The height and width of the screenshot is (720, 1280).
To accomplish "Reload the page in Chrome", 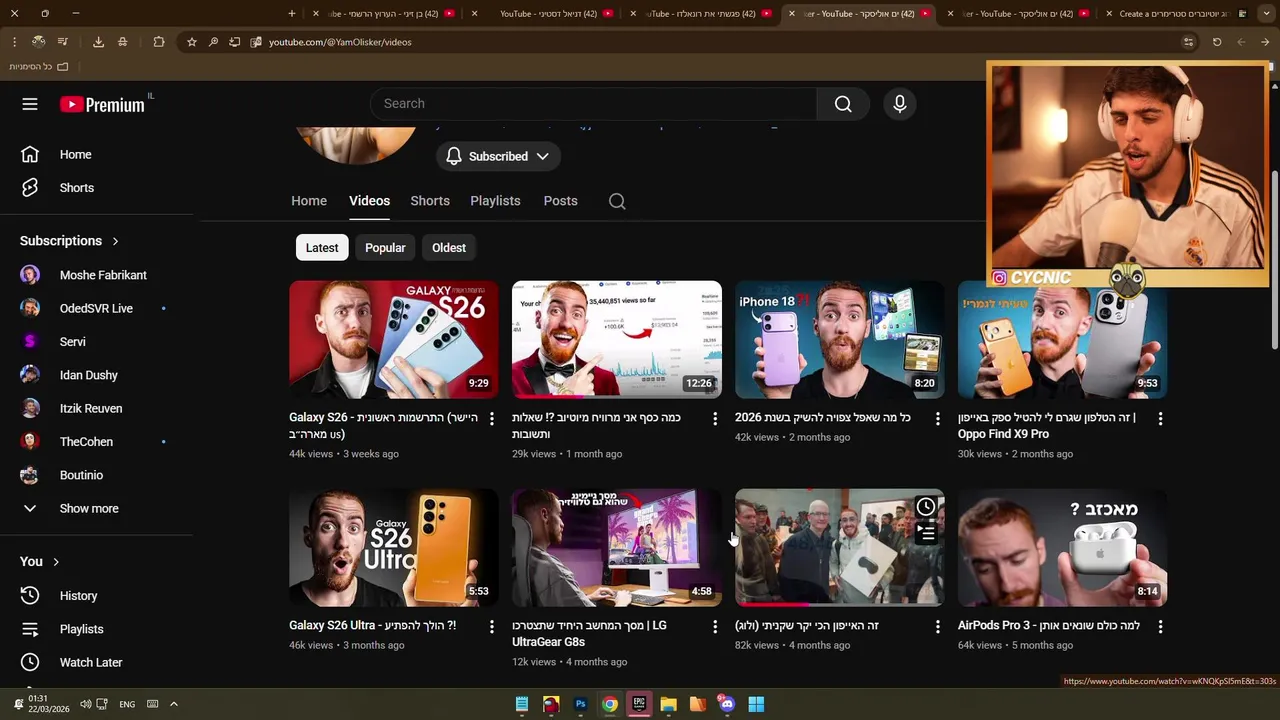I will 1217,42.
